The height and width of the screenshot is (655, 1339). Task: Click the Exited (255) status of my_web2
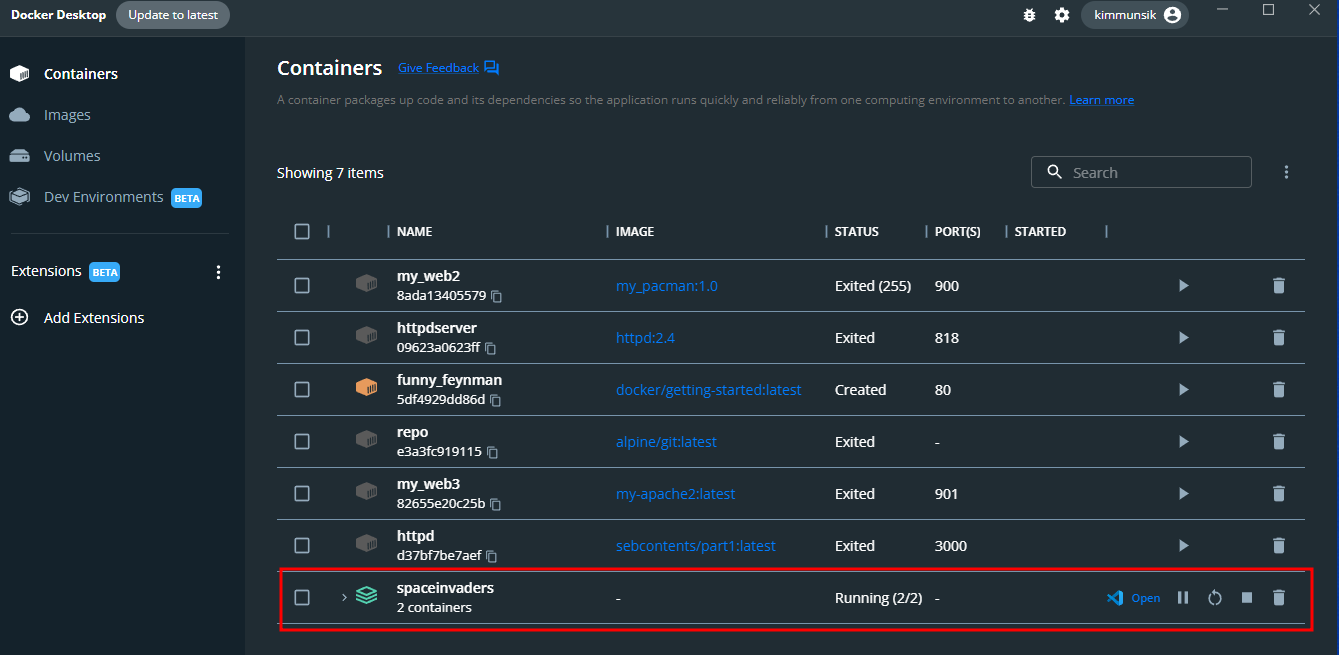[x=873, y=286]
